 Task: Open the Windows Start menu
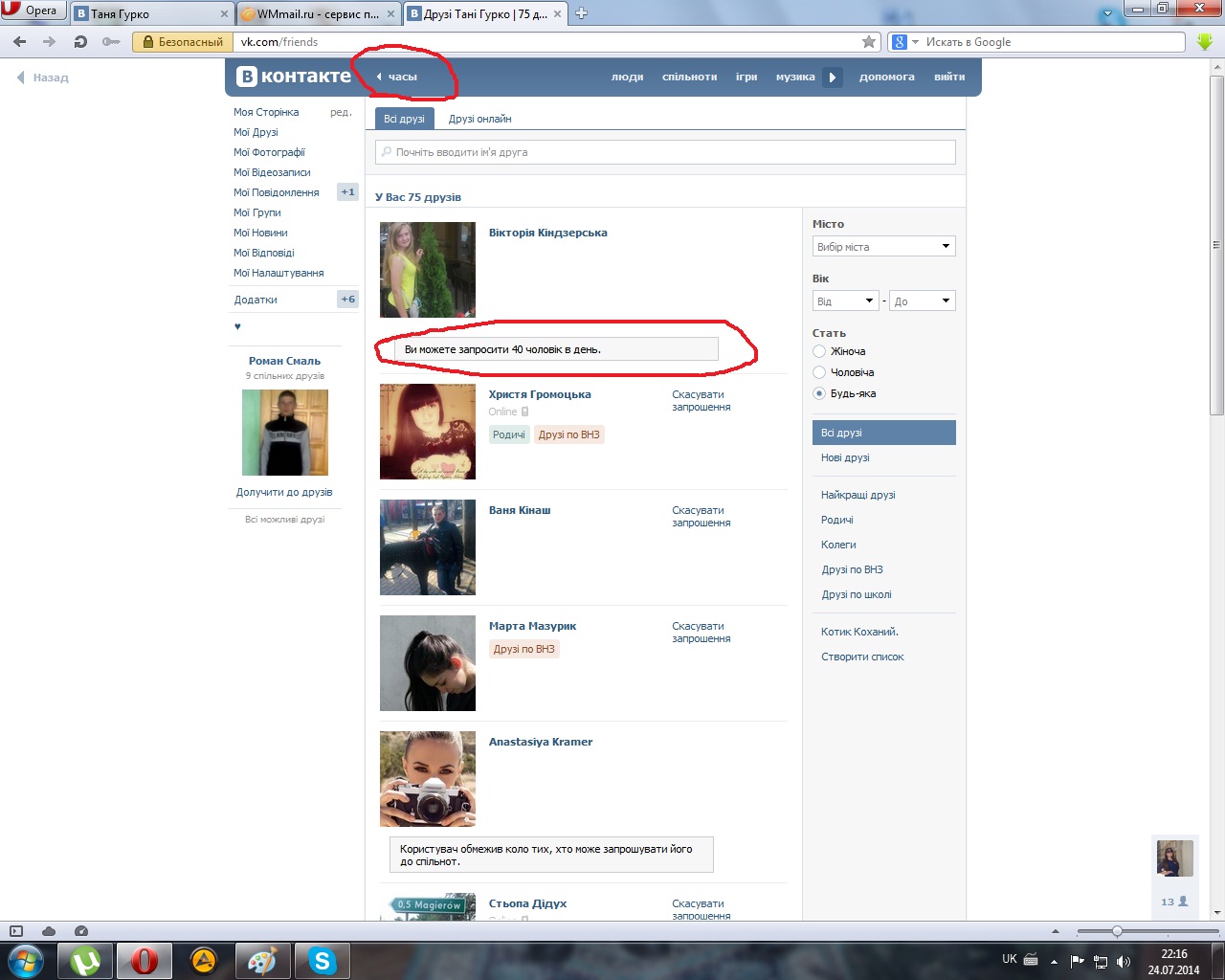(x=26, y=961)
